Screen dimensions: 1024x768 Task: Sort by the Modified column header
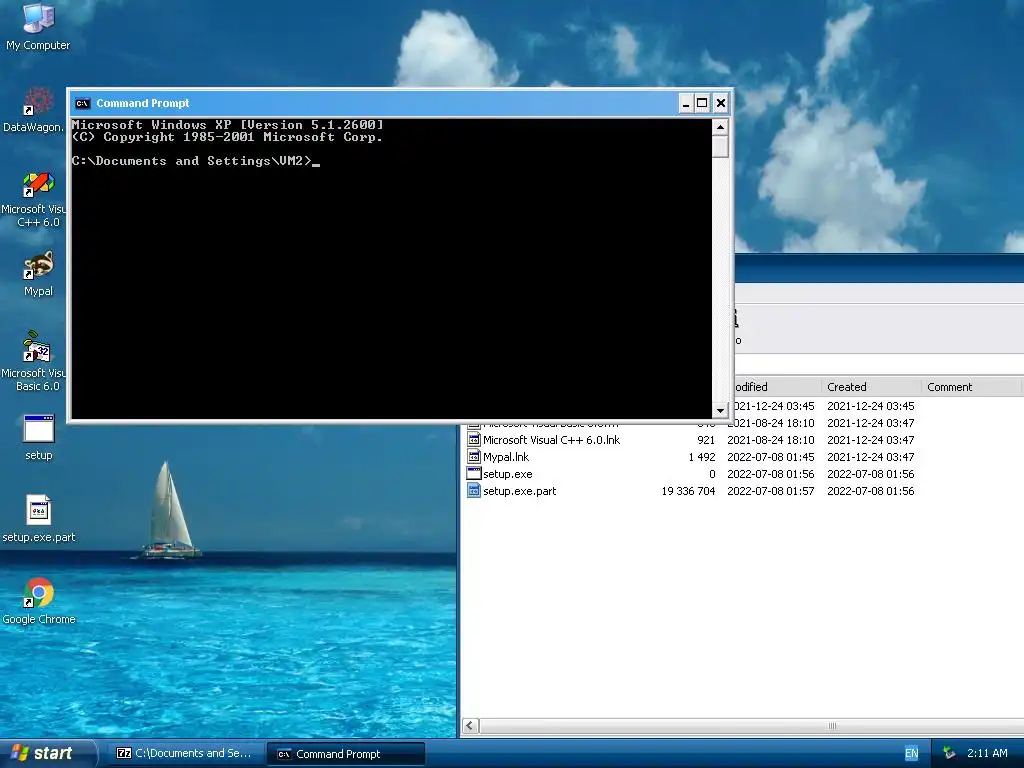pyautogui.click(x=777, y=387)
